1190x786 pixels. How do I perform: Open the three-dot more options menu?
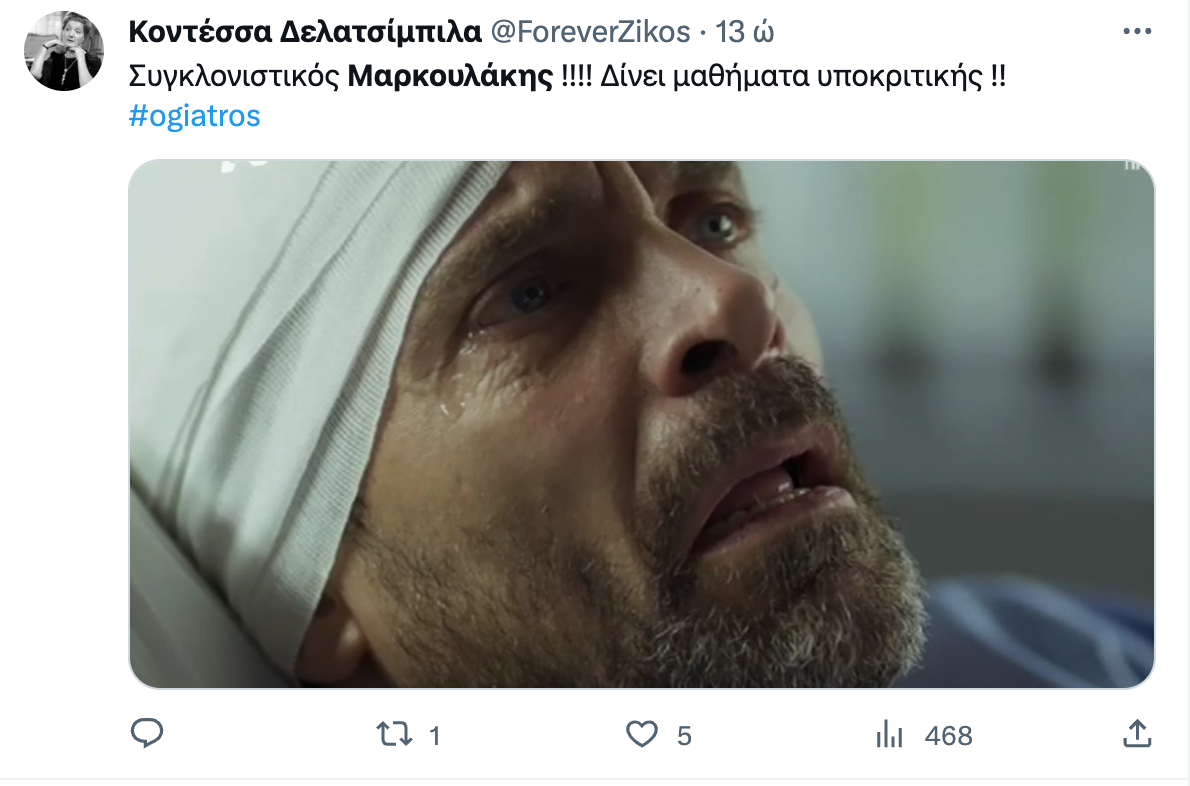click(x=1137, y=31)
